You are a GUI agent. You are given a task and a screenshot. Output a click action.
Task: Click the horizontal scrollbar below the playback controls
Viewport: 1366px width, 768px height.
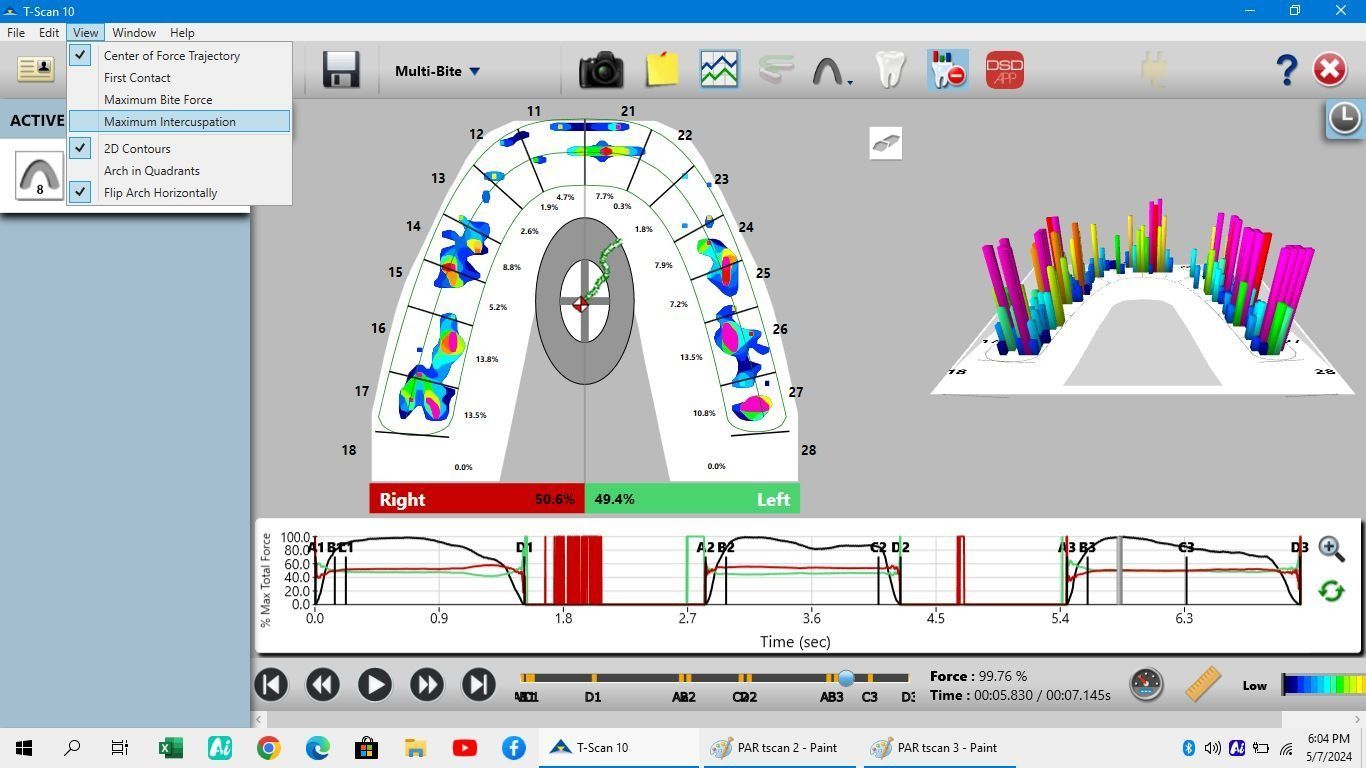point(770,719)
